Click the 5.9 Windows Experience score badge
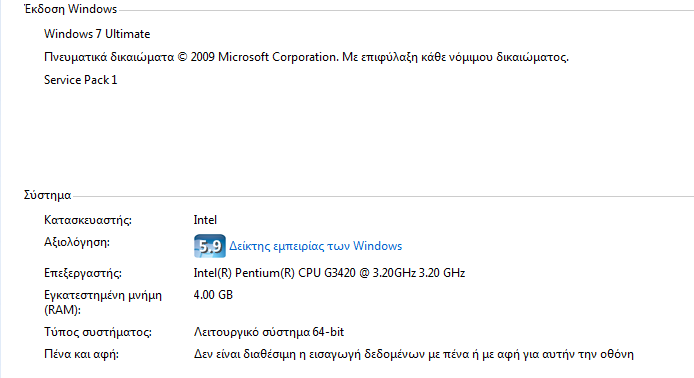 [210, 246]
